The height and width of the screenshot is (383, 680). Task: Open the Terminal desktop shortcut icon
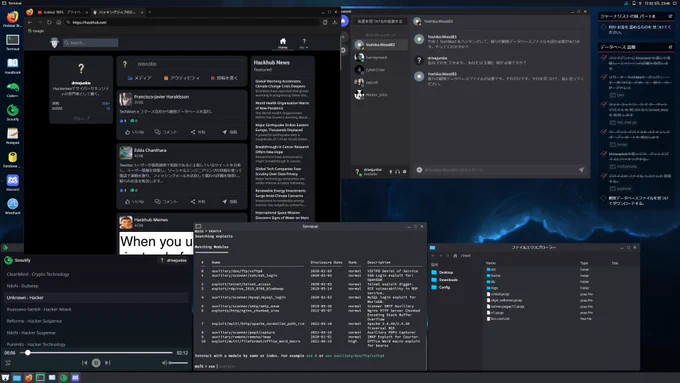pyautogui.click(x=13, y=41)
